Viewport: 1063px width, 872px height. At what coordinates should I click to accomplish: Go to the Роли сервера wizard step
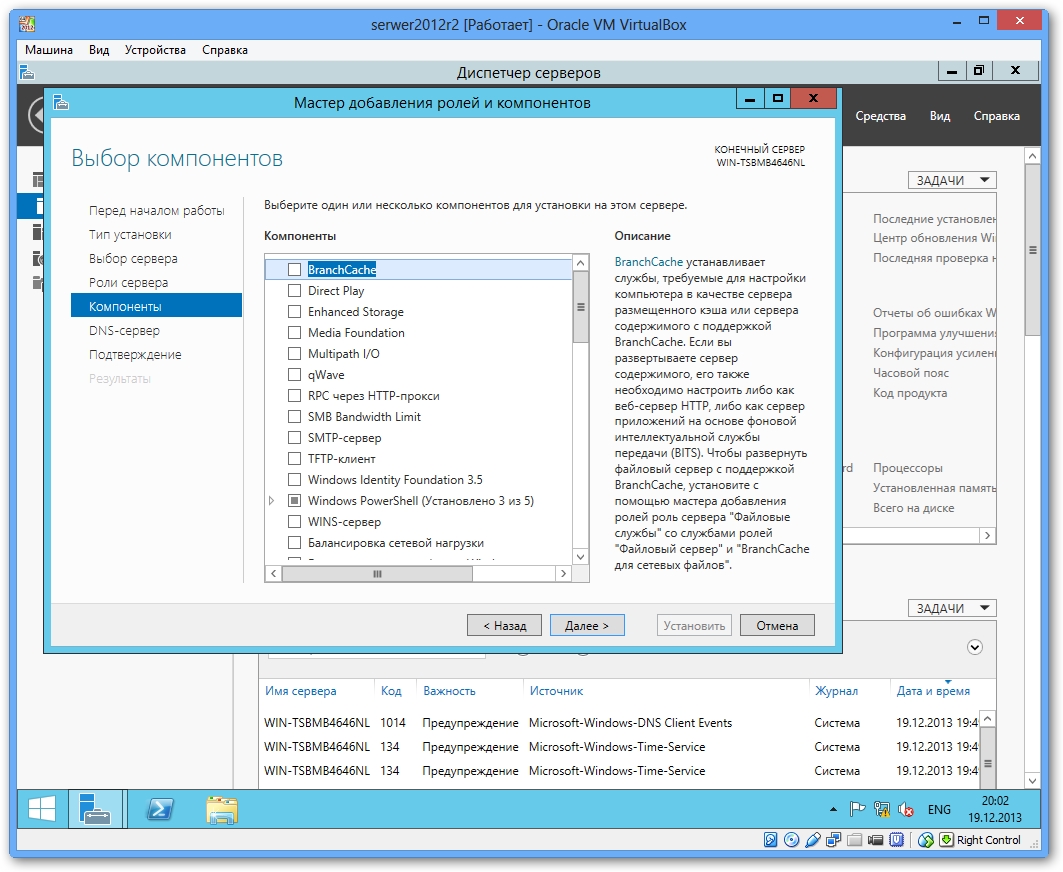click(128, 283)
